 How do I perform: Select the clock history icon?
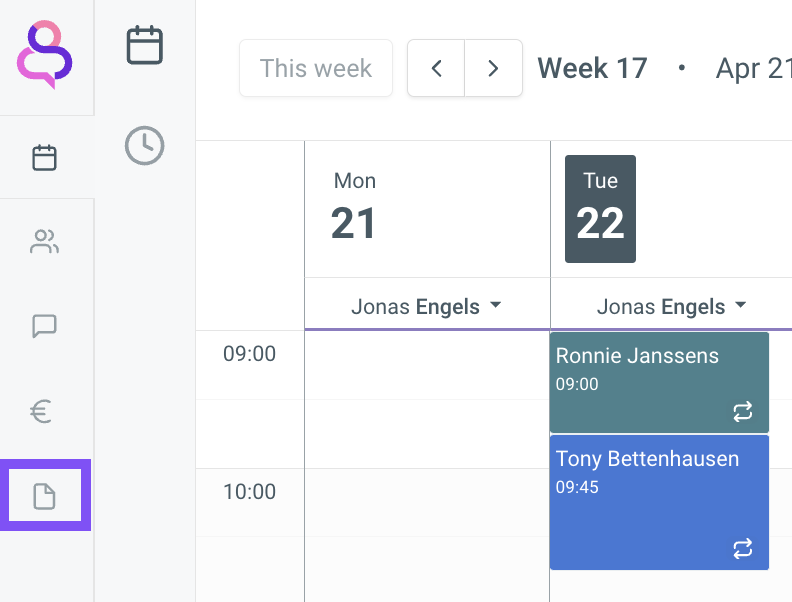pos(144,145)
